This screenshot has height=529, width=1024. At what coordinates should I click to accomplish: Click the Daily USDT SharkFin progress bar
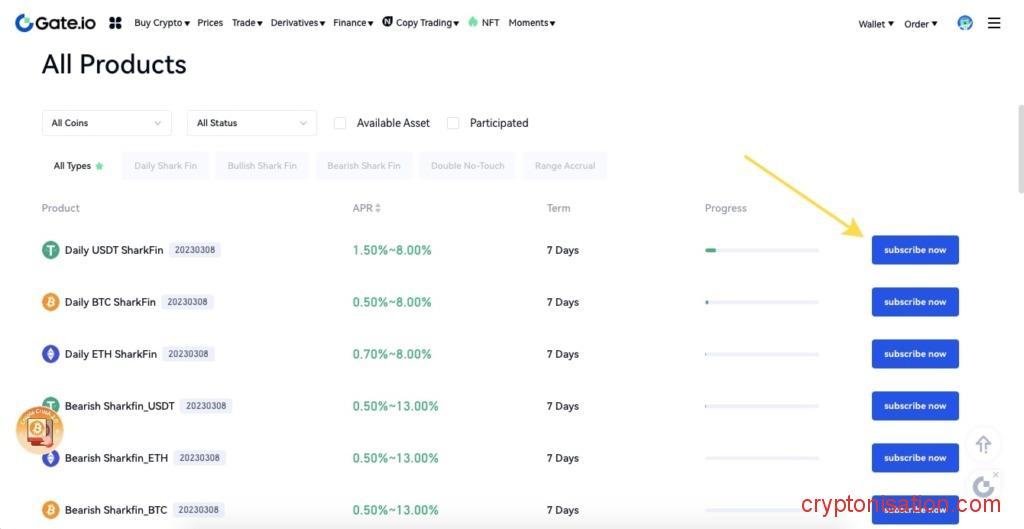pyautogui.click(x=761, y=250)
